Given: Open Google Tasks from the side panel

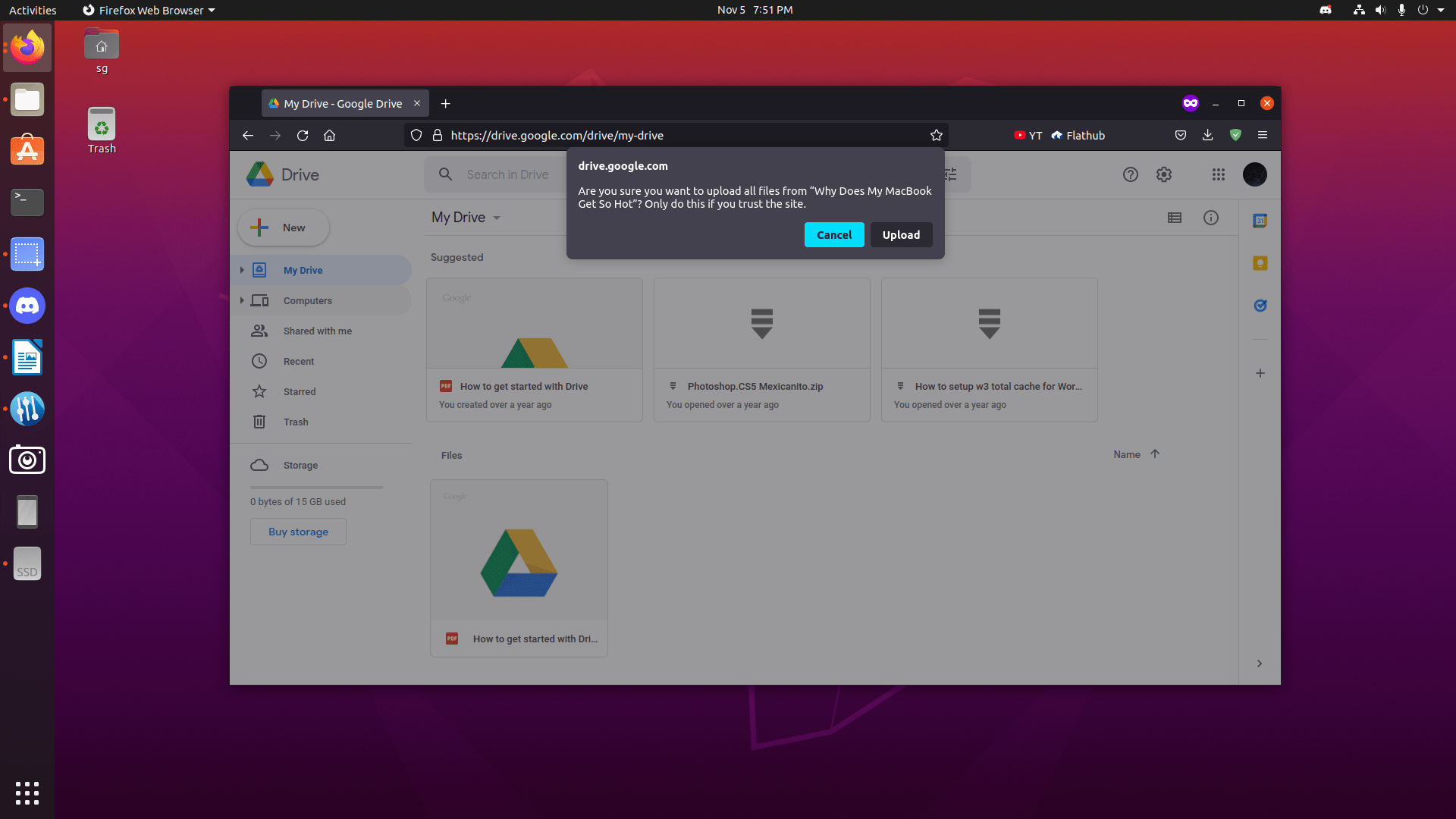Looking at the screenshot, I should click(x=1260, y=306).
